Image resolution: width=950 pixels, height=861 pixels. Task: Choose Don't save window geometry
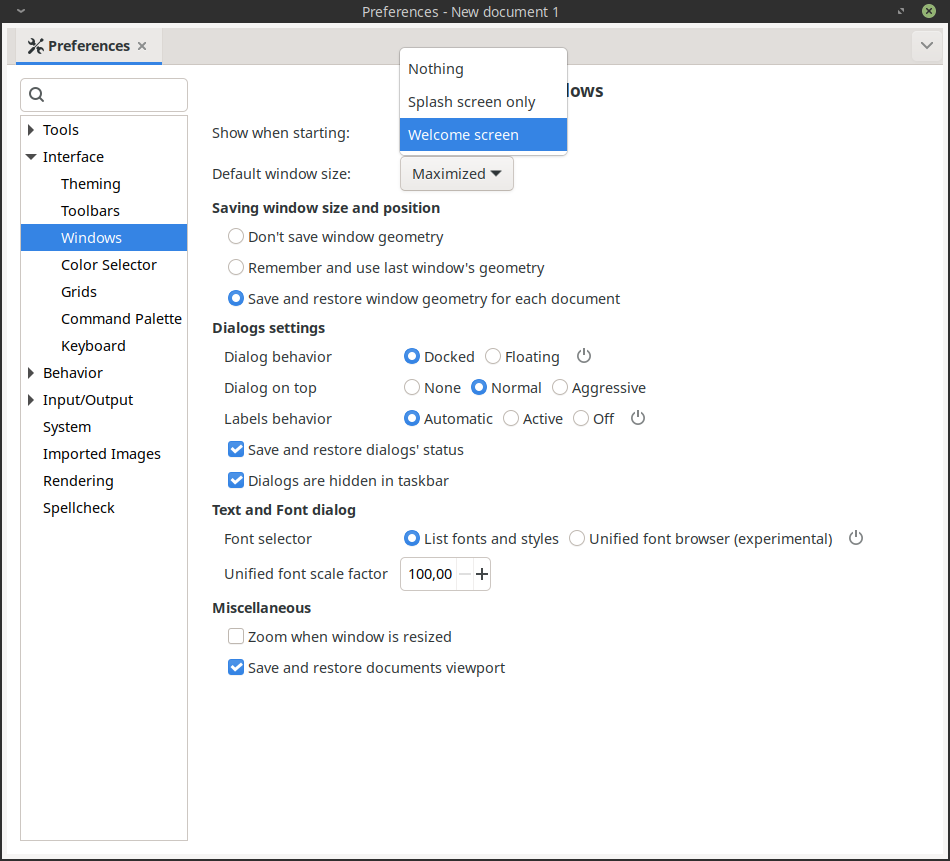236,237
